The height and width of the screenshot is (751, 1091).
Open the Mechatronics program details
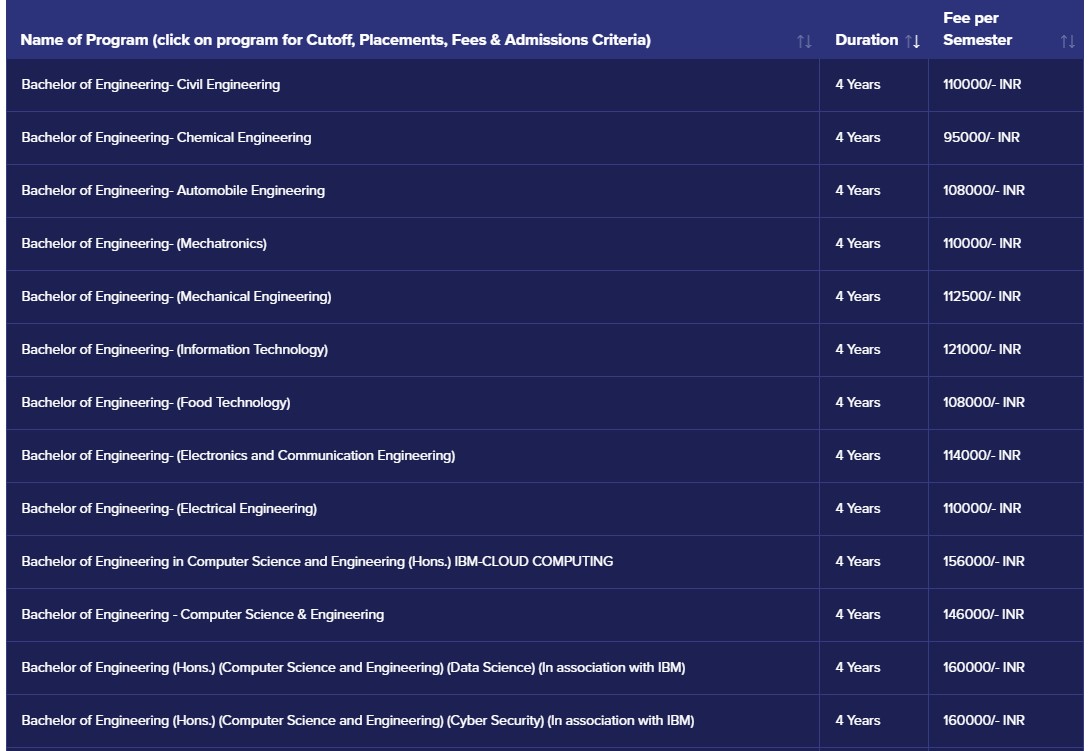click(x=144, y=244)
